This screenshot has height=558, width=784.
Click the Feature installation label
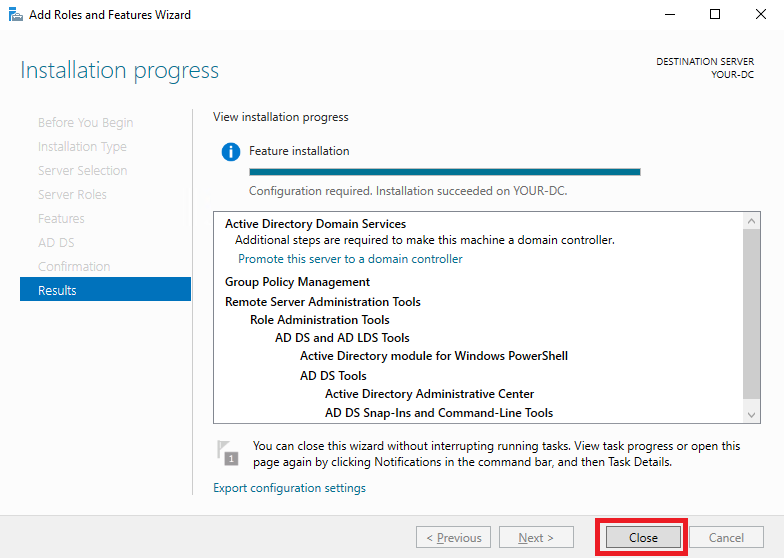tap(299, 151)
